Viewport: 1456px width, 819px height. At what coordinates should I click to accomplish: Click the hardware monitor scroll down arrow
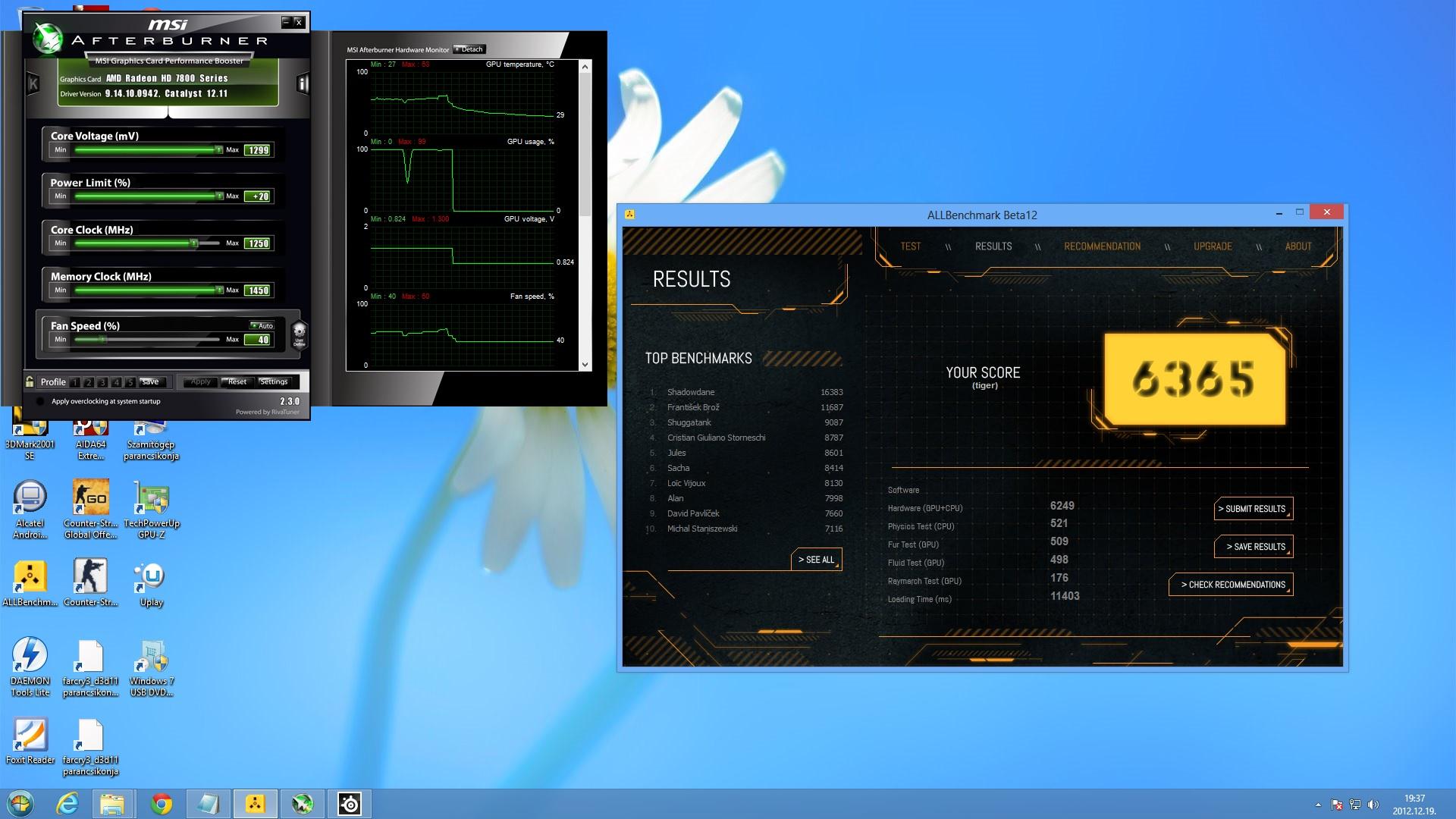coord(585,365)
